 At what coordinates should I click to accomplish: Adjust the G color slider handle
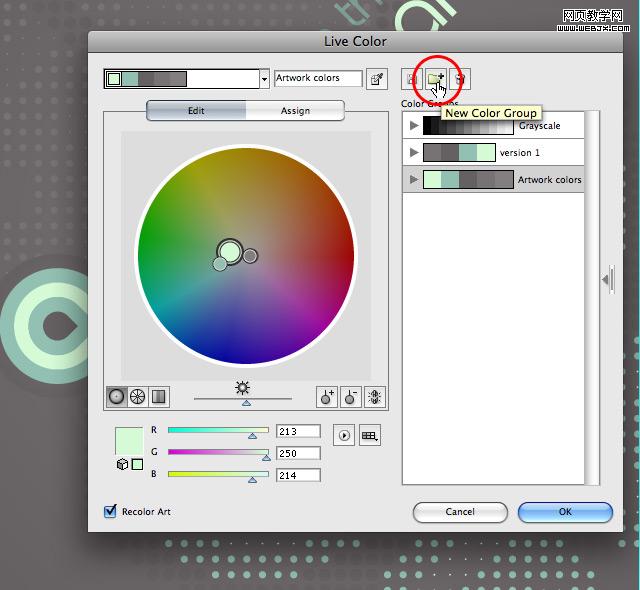coord(267,458)
